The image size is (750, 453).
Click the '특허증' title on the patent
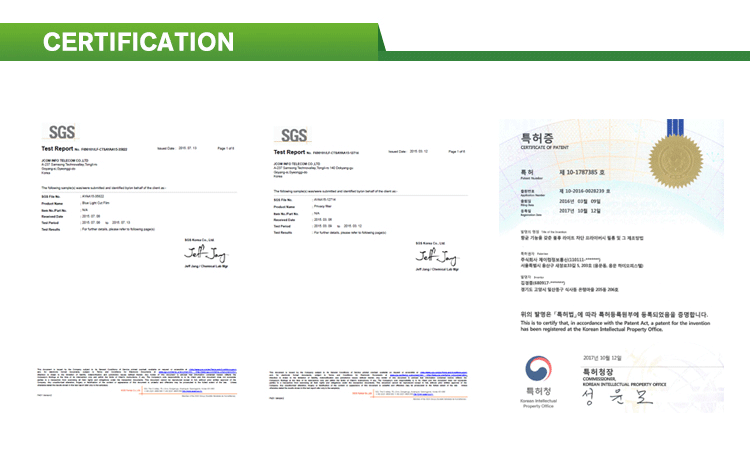tap(537, 138)
